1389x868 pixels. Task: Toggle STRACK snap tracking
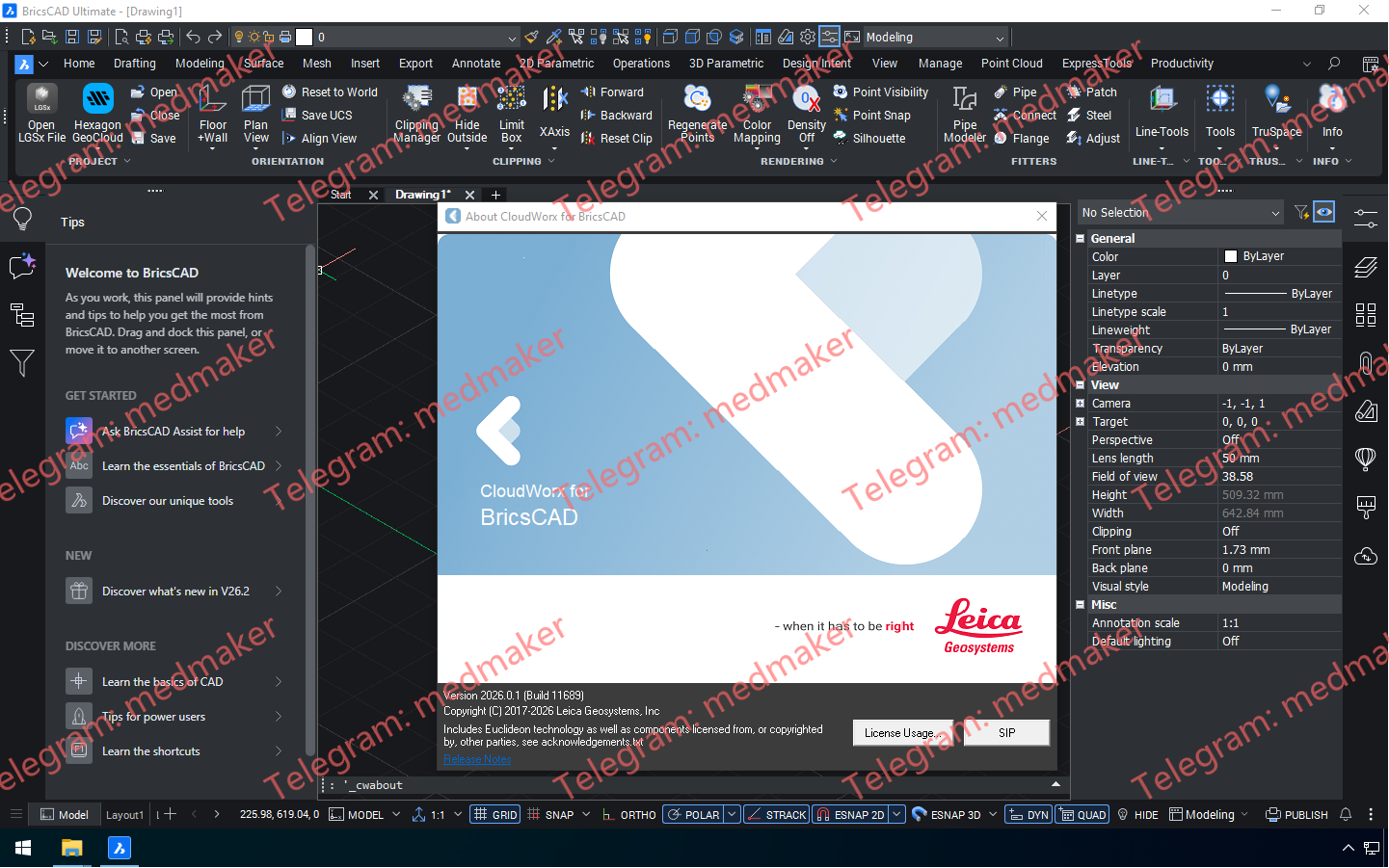[776, 815]
